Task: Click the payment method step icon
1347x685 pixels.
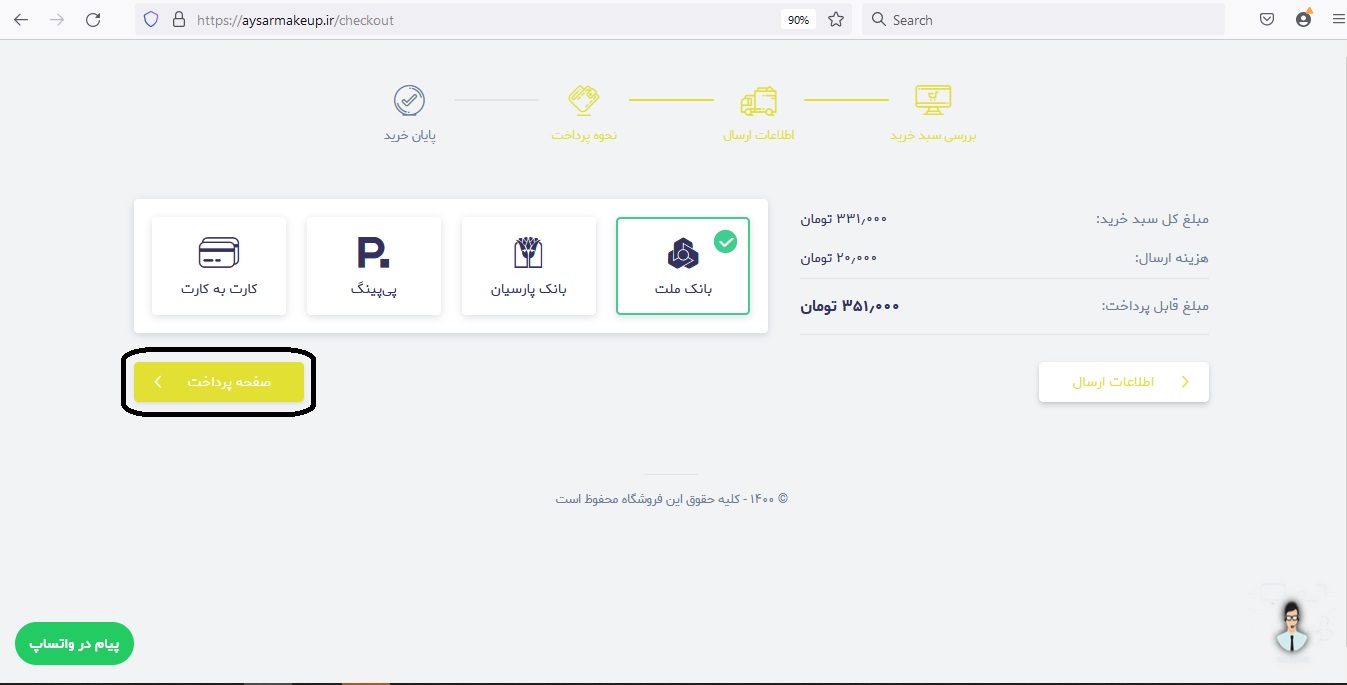Action: (x=584, y=100)
